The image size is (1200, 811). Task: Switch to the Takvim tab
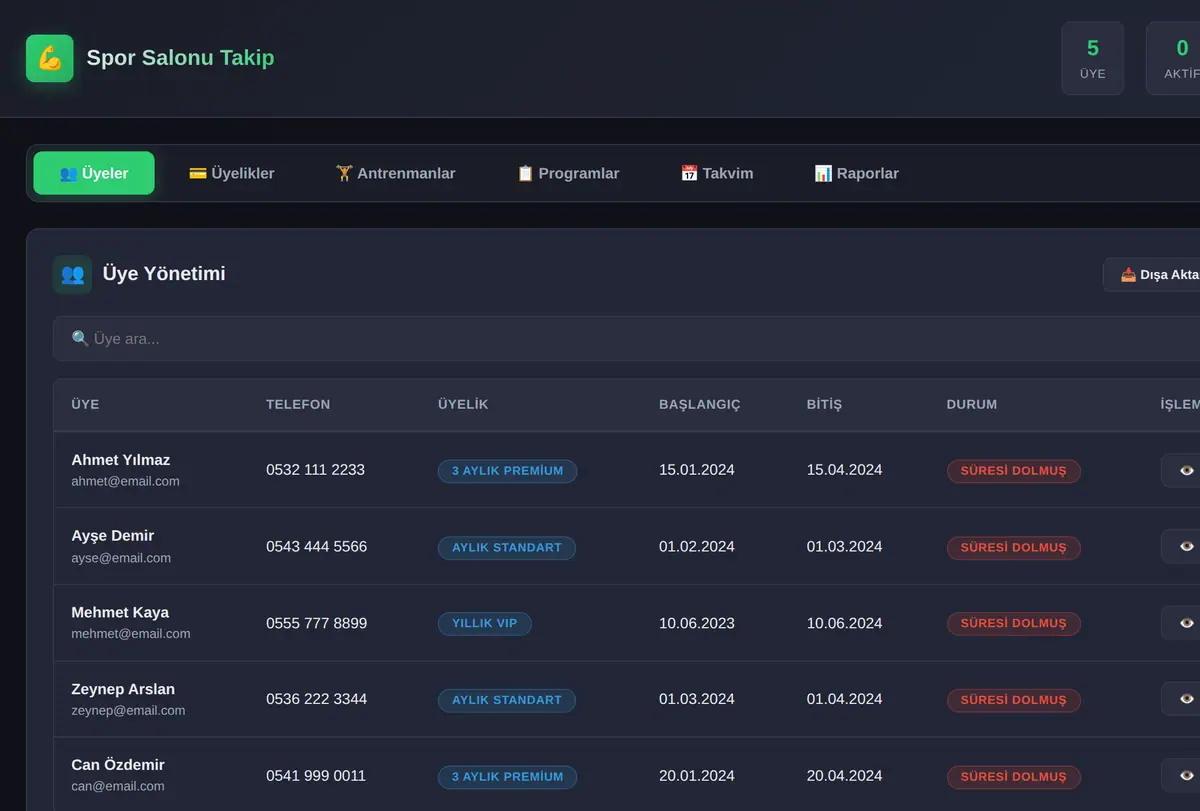coord(717,173)
